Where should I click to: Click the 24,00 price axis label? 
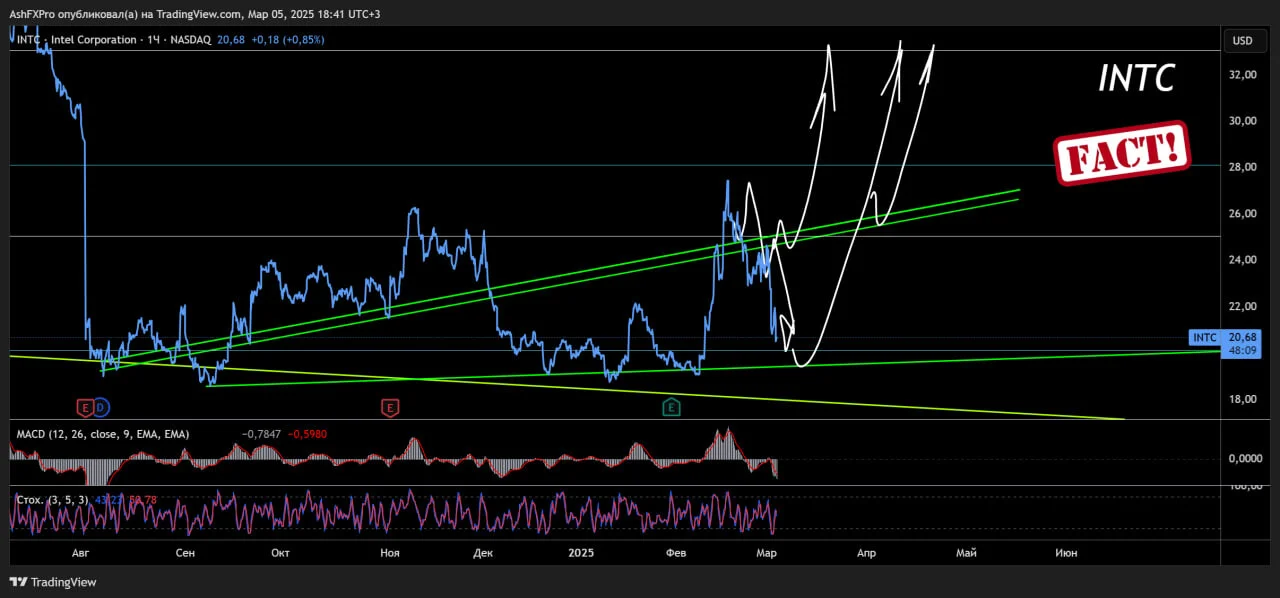(1243, 260)
